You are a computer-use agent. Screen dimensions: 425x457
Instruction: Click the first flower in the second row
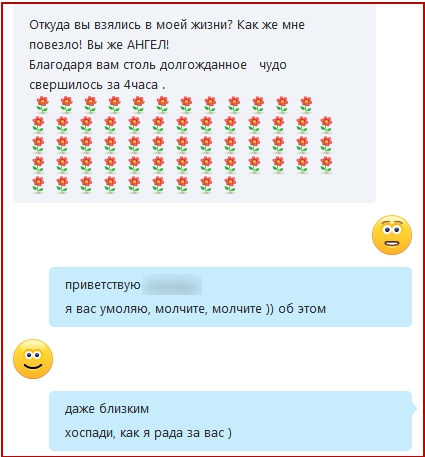coord(38,125)
